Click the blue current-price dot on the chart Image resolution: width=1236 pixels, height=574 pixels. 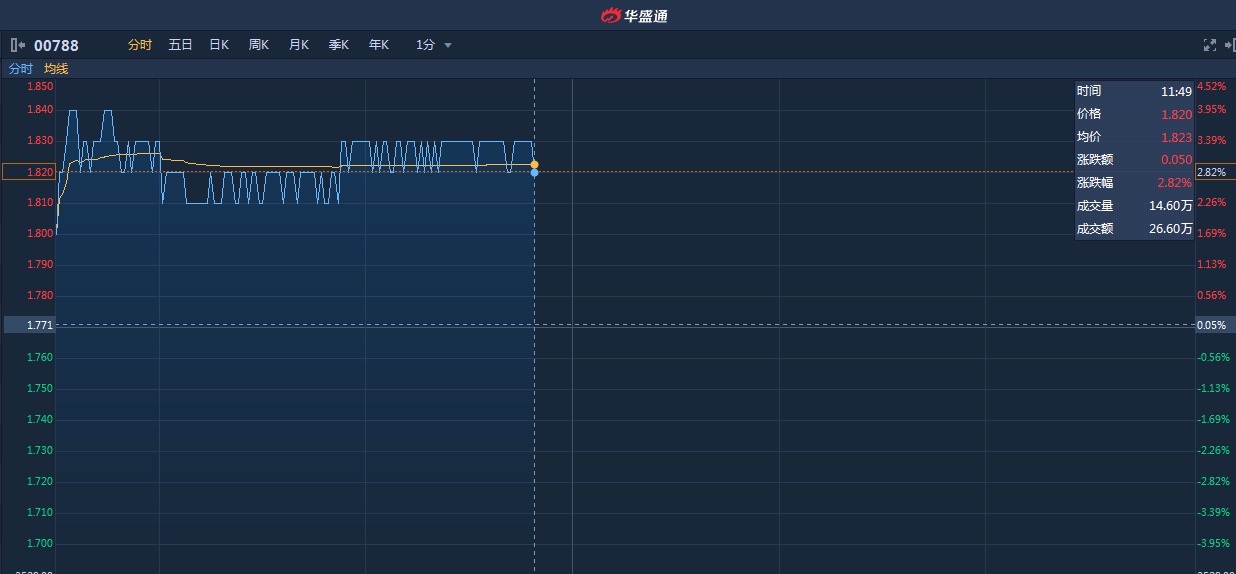[534, 173]
